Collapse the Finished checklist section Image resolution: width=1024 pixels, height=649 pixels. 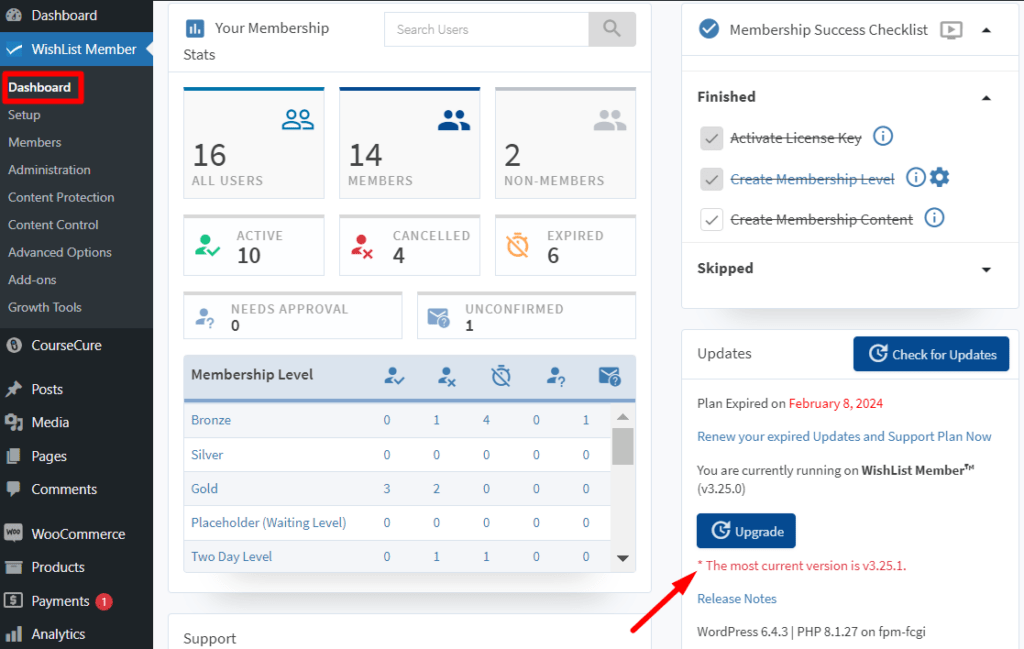point(986,98)
